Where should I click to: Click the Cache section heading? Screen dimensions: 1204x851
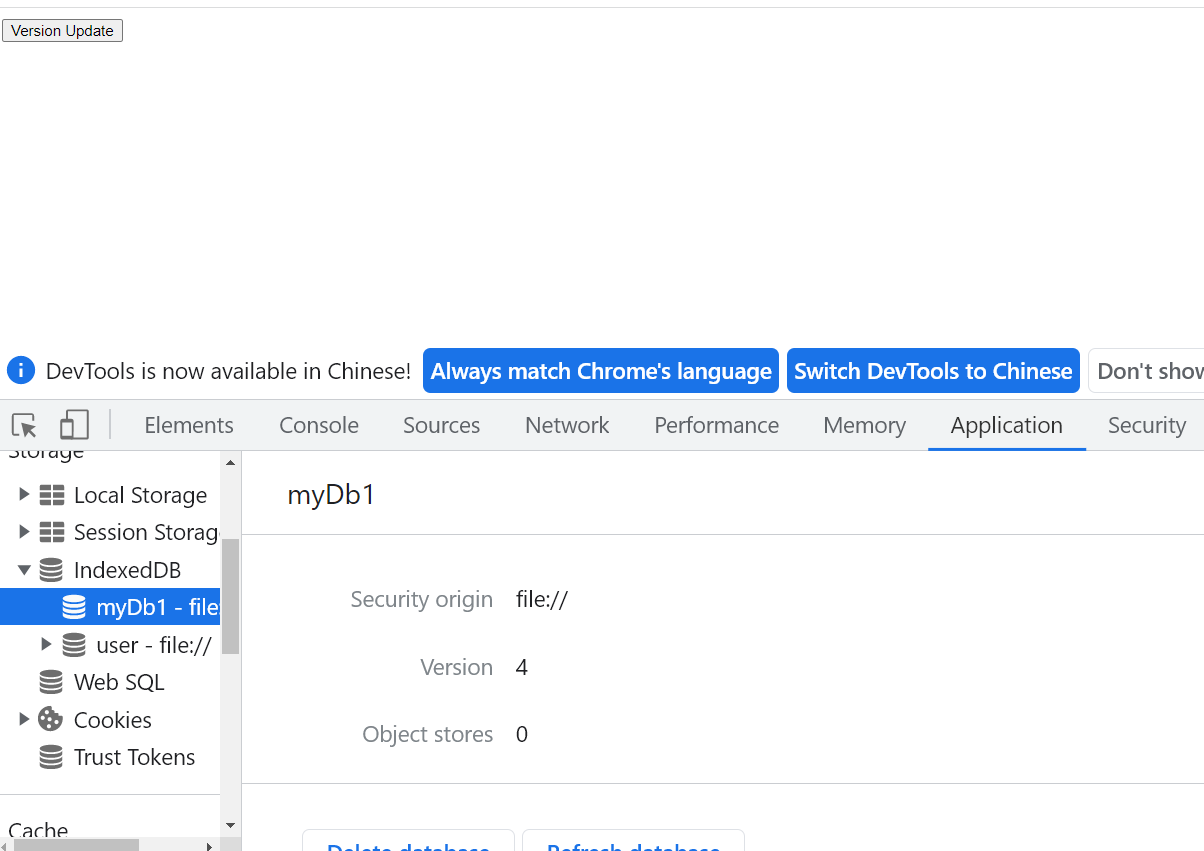39,829
